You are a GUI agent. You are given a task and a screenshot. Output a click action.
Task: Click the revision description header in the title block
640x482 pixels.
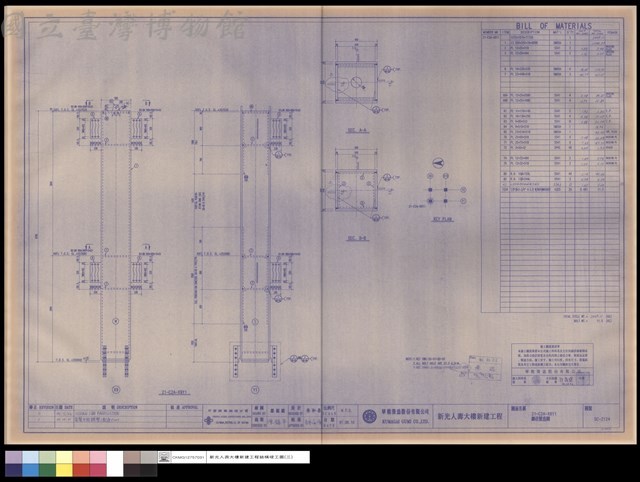[x=120, y=407]
